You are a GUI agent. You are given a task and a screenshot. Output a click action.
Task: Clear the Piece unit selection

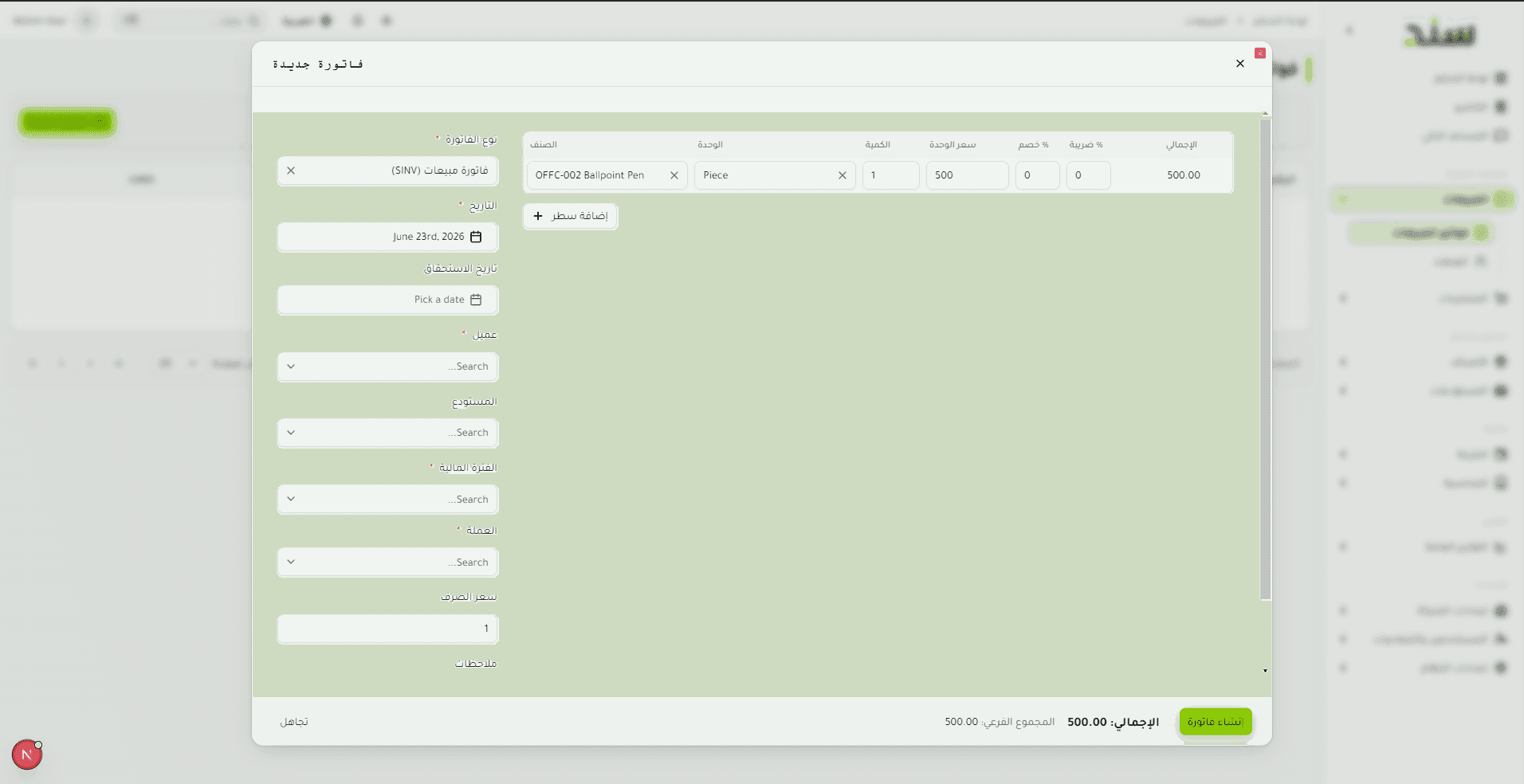843,175
